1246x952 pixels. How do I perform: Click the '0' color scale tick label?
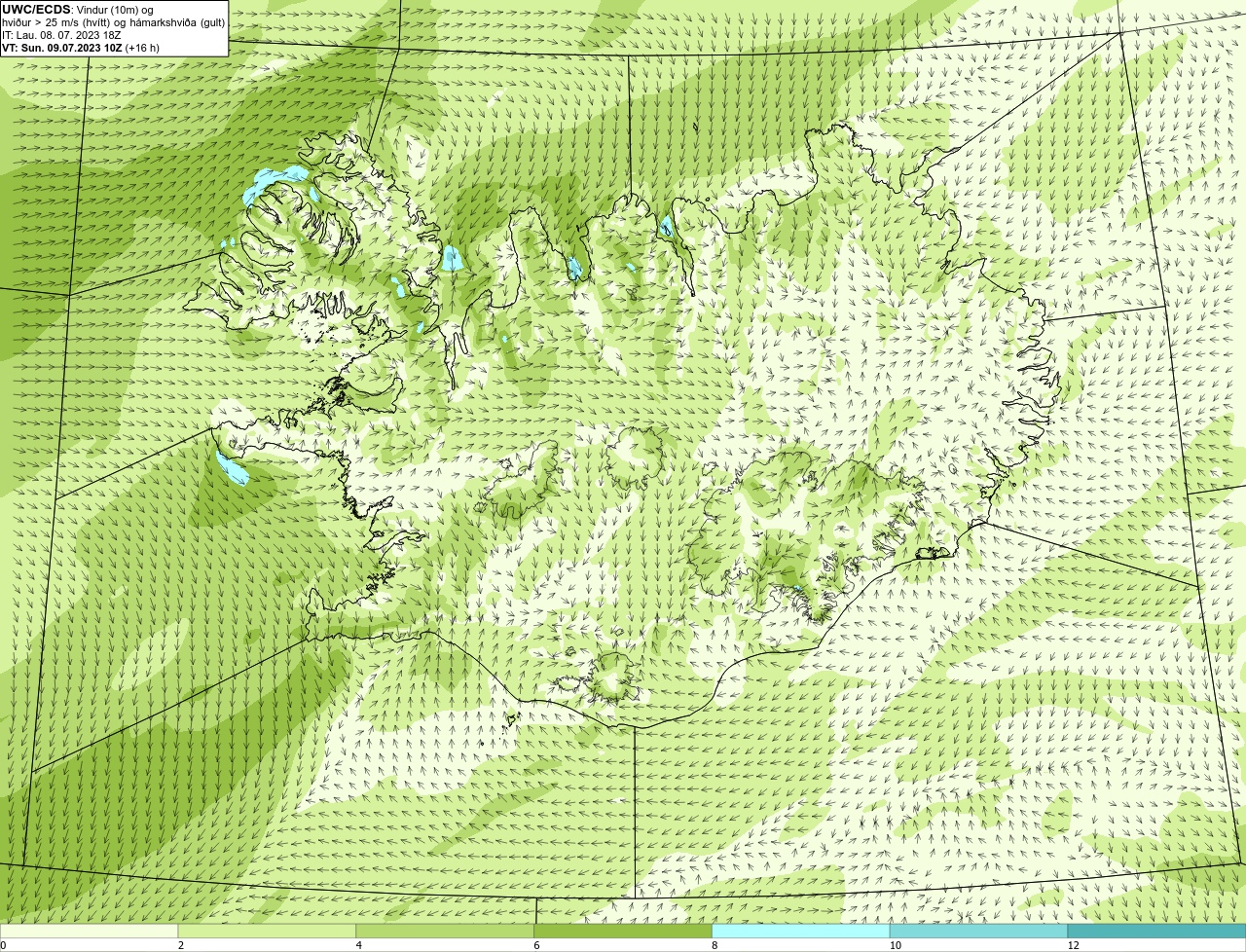point(3,945)
